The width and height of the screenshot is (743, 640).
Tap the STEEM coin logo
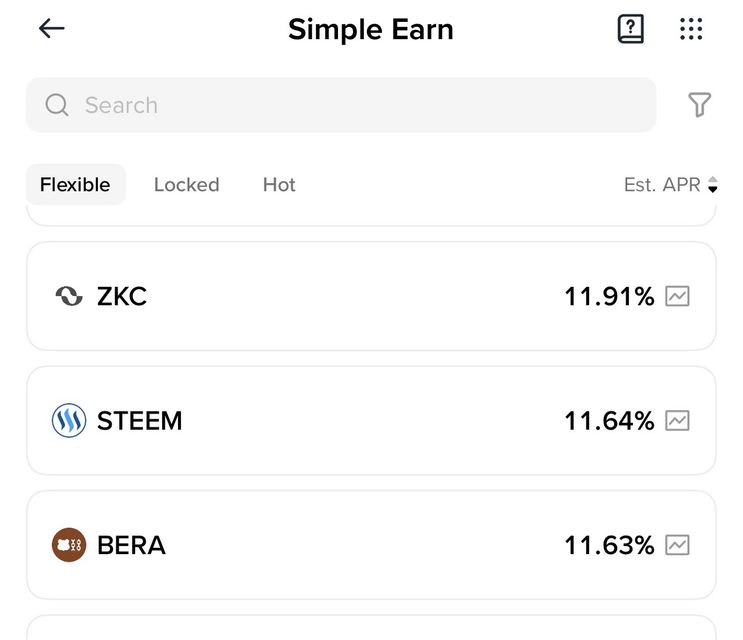pyautogui.click(x=69, y=421)
